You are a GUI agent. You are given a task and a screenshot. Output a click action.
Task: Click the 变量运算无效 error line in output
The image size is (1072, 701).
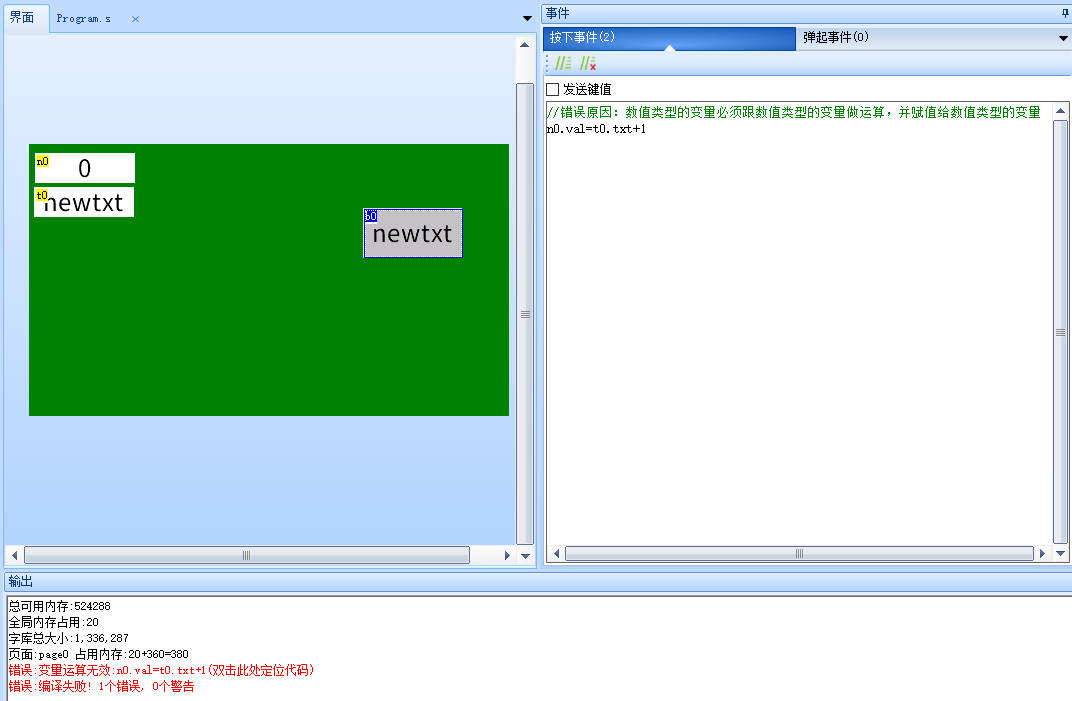160,670
